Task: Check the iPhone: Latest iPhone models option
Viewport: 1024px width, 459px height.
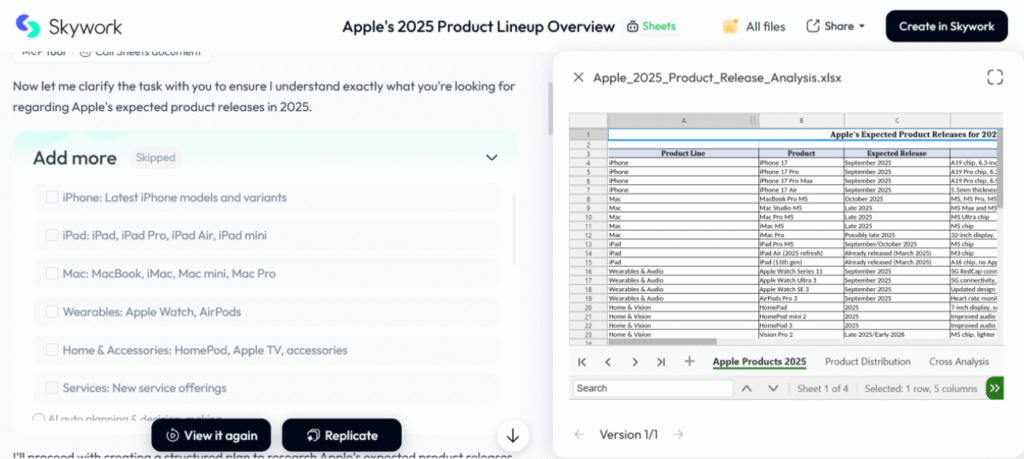Action: point(52,197)
